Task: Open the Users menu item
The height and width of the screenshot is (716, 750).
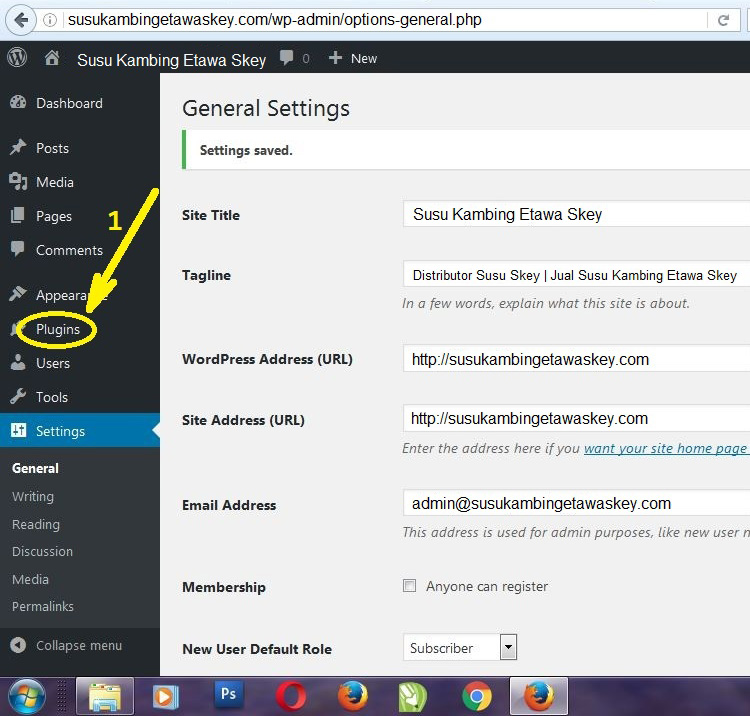Action: point(53,363)
